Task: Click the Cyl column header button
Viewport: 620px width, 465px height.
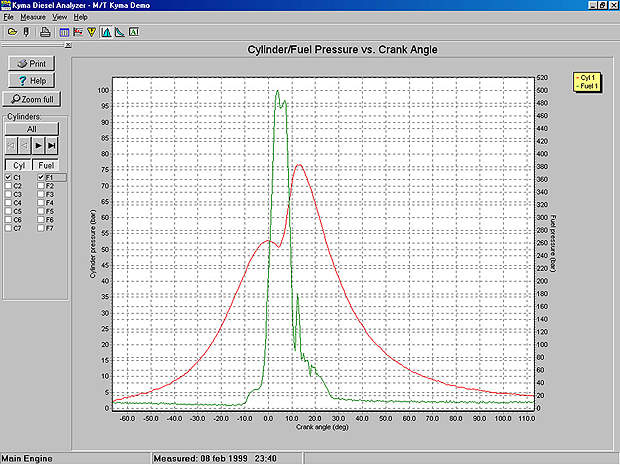Action: 18,164
